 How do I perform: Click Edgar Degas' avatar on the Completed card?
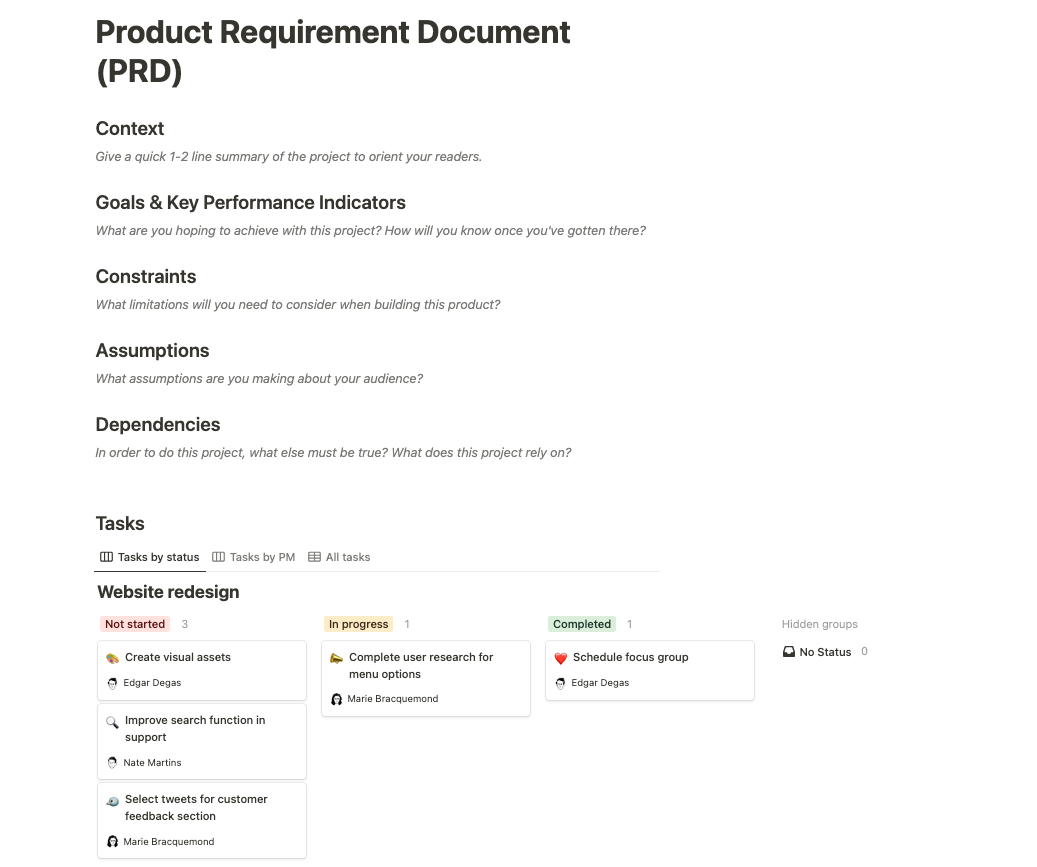[561, 683]
